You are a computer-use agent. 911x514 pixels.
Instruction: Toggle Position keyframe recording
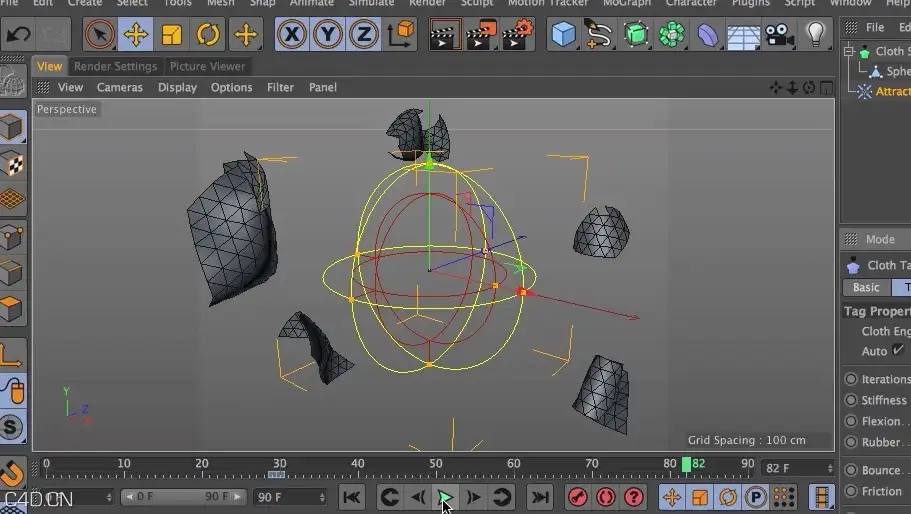pos(672,497)
